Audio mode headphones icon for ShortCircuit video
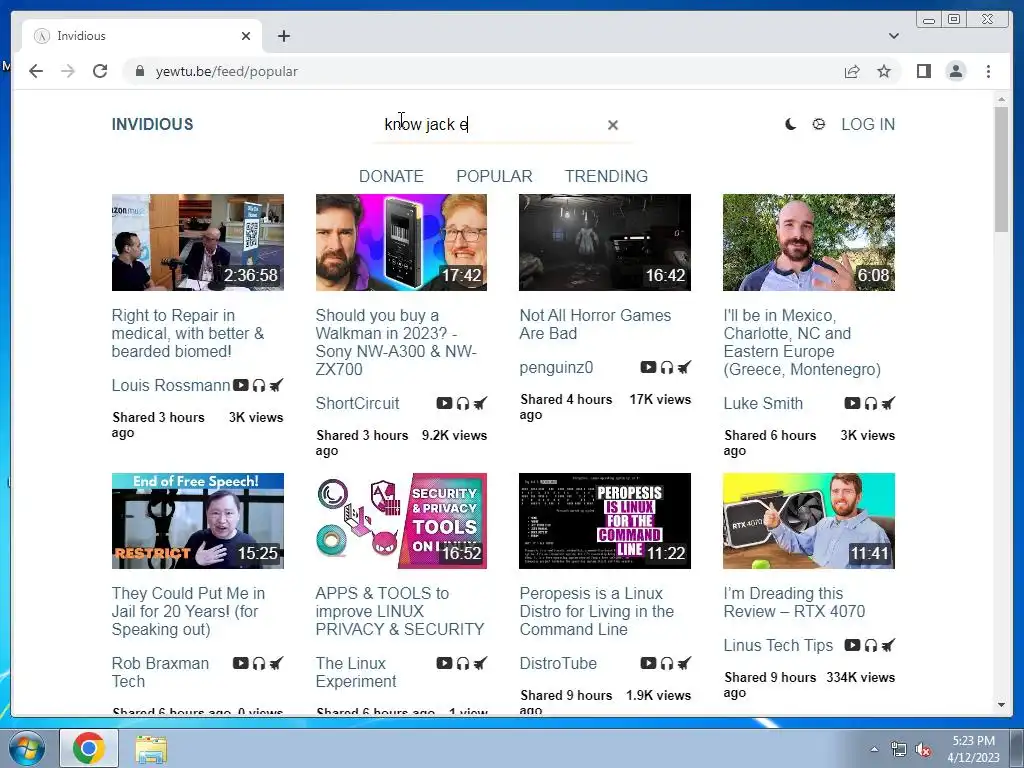Viewport: 1024px width, 768px height. [463, 404]
